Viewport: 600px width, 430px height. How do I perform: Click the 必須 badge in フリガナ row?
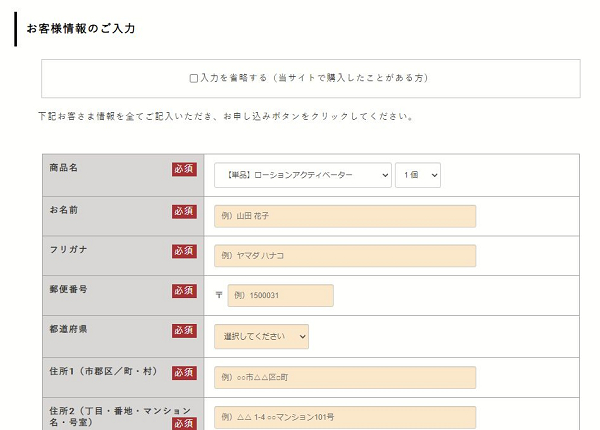point(184,251)
